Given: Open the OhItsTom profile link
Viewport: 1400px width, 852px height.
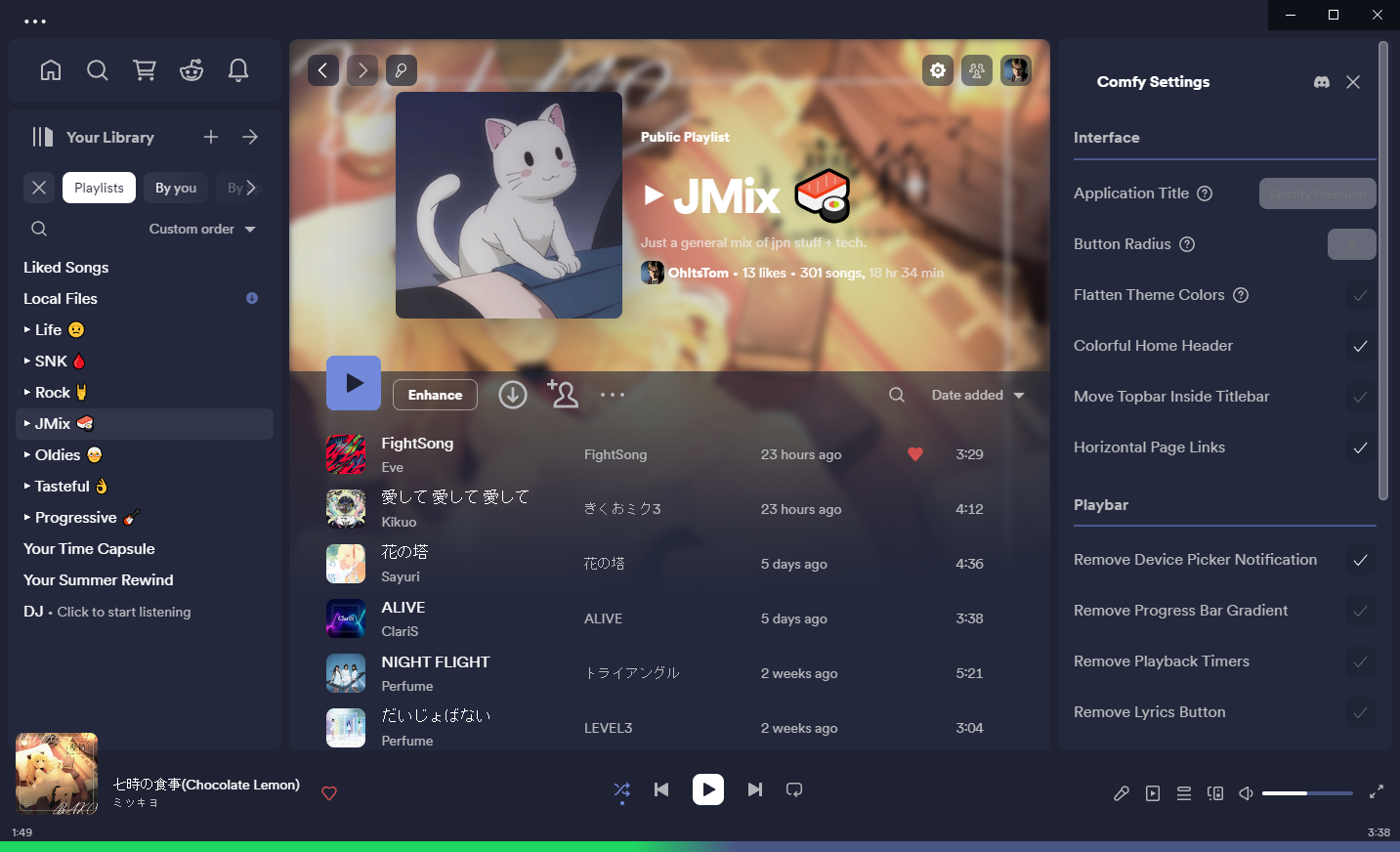Looking at the screenshot, I should click(698, 273).
